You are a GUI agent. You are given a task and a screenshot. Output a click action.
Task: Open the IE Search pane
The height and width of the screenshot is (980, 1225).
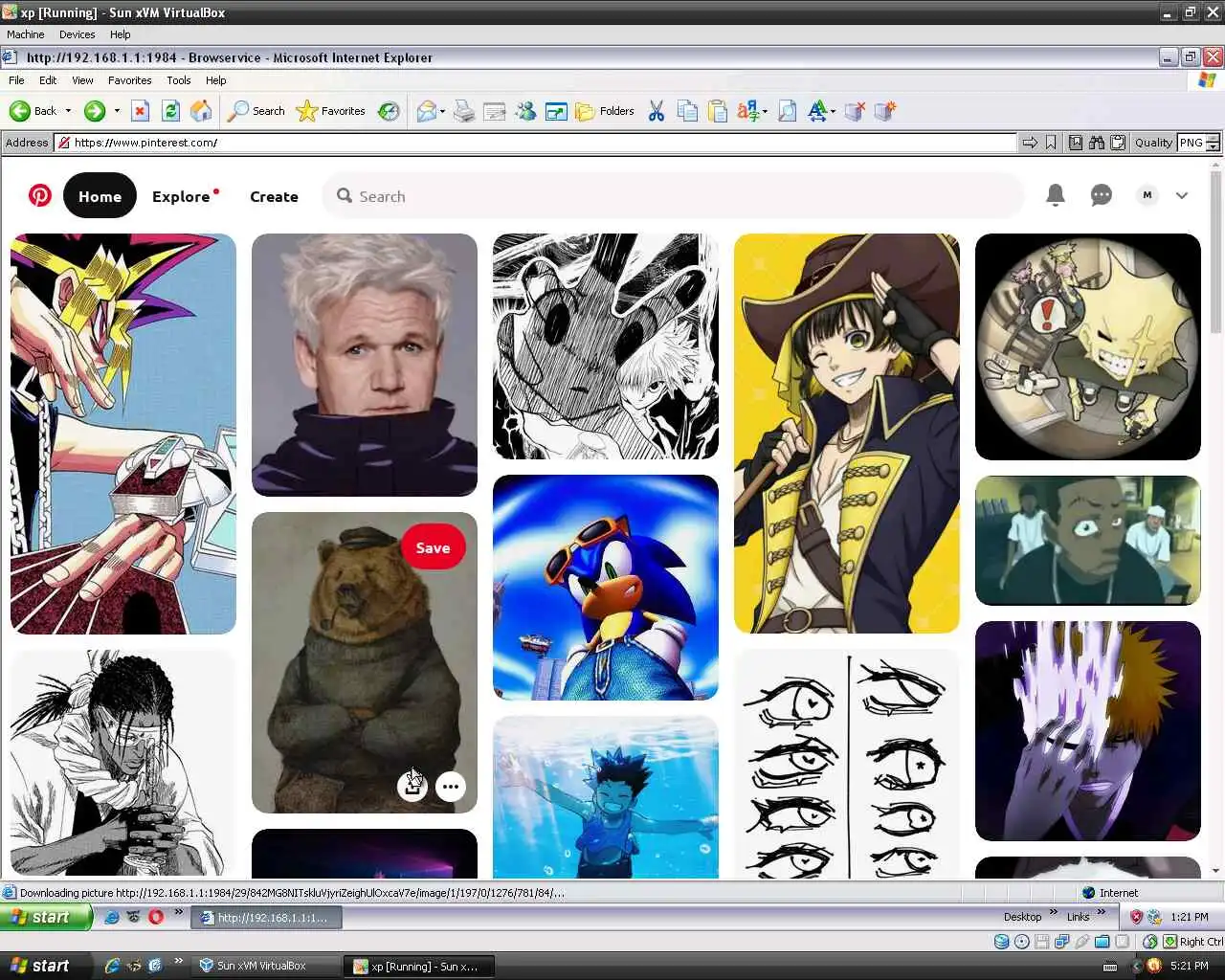coord(256,111)
